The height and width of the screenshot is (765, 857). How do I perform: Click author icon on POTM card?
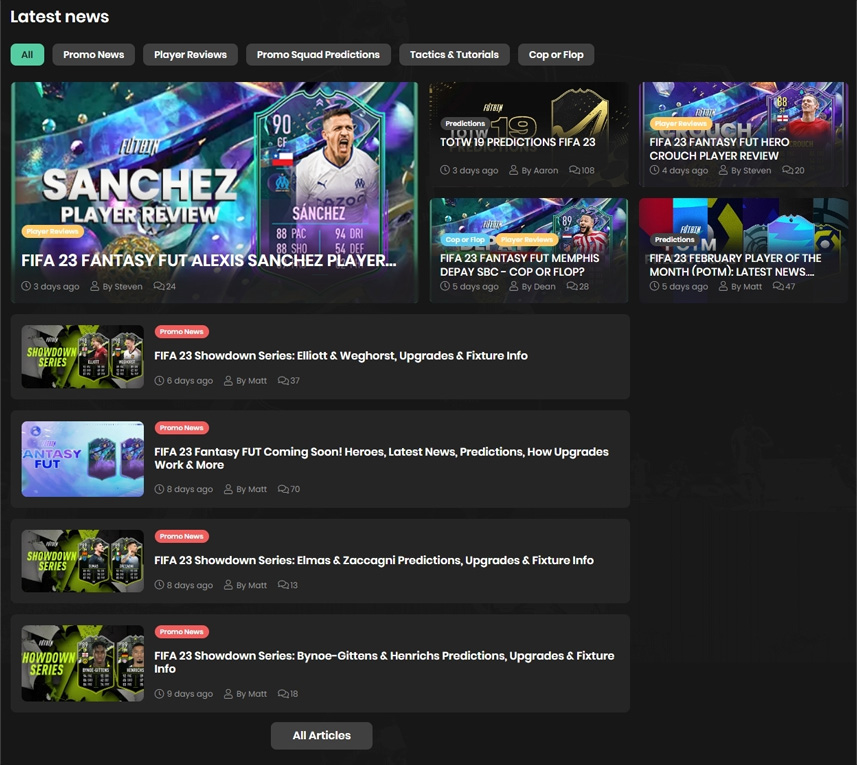723,286
